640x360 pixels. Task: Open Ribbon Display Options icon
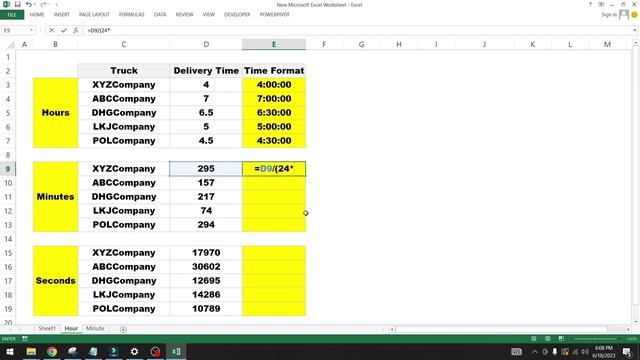[601, 4]
